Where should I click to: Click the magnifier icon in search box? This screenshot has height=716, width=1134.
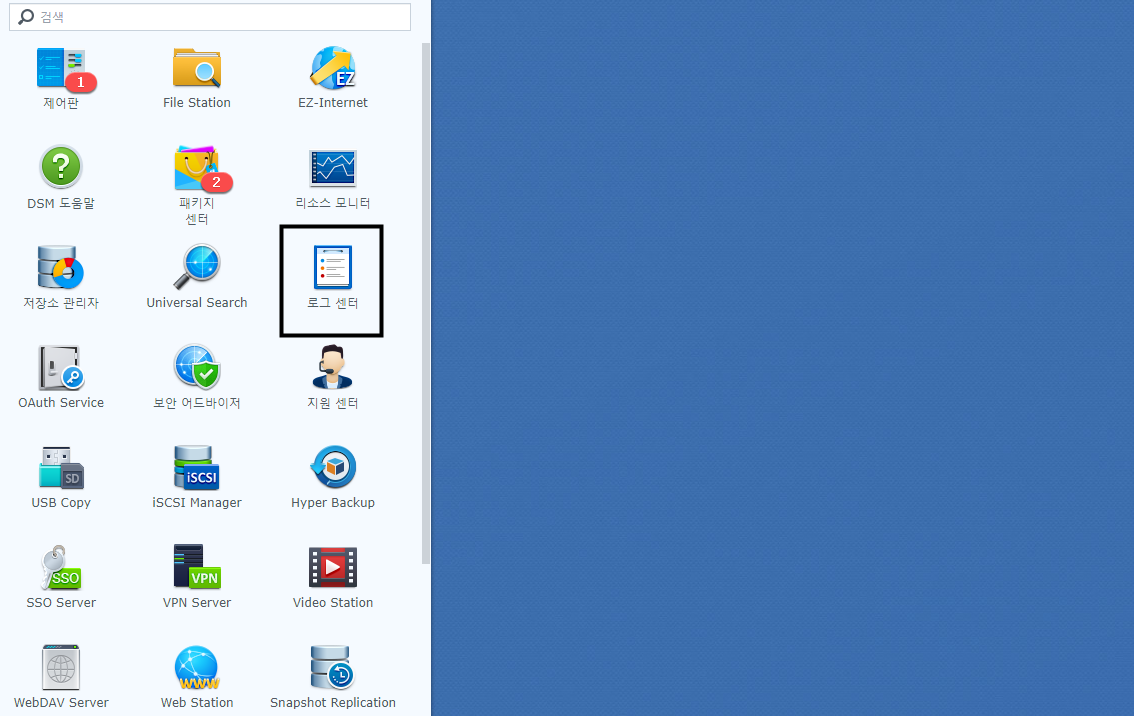[x=26, y=17]
